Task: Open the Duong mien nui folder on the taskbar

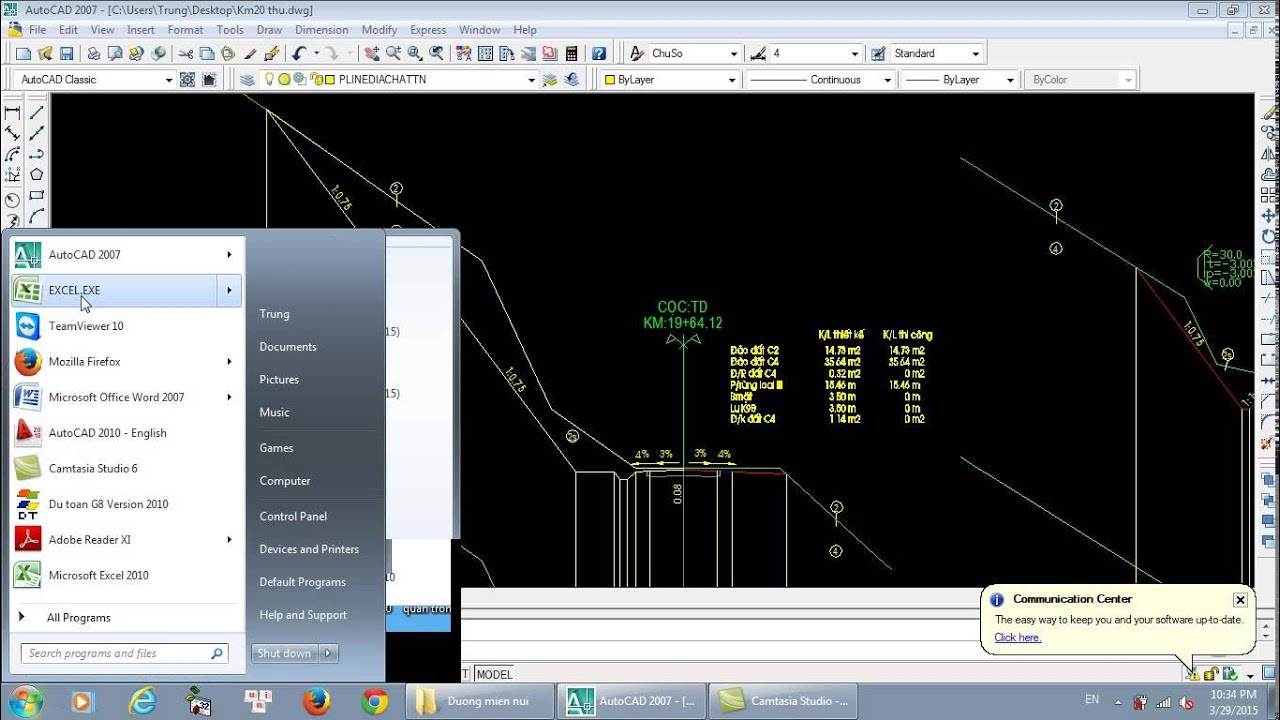Action: pos(480,701)
